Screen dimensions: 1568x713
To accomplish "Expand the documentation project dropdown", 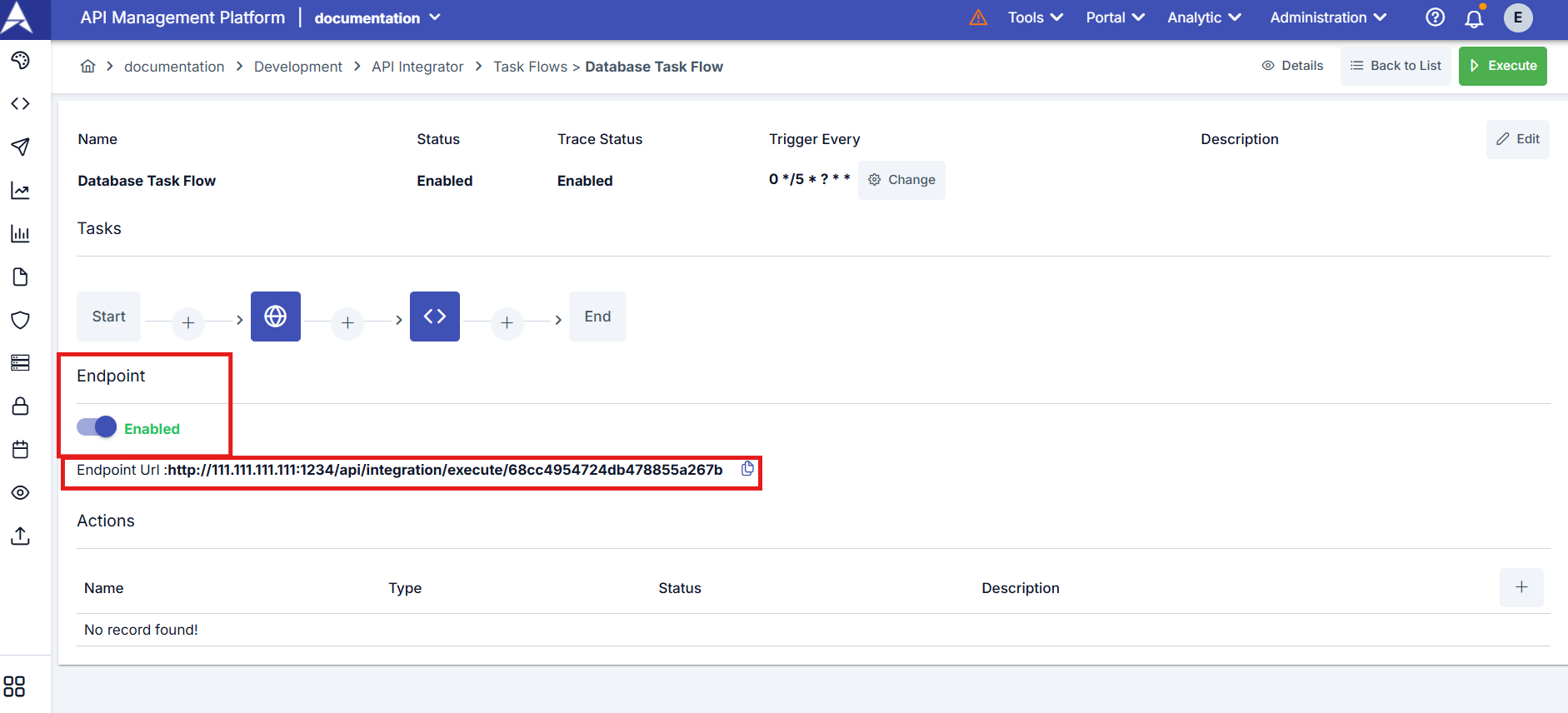I will [x=377, y=17].
